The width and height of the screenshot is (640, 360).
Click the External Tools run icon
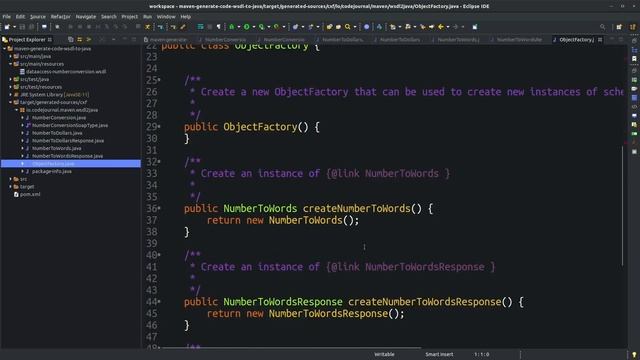(x=276, y=27)
